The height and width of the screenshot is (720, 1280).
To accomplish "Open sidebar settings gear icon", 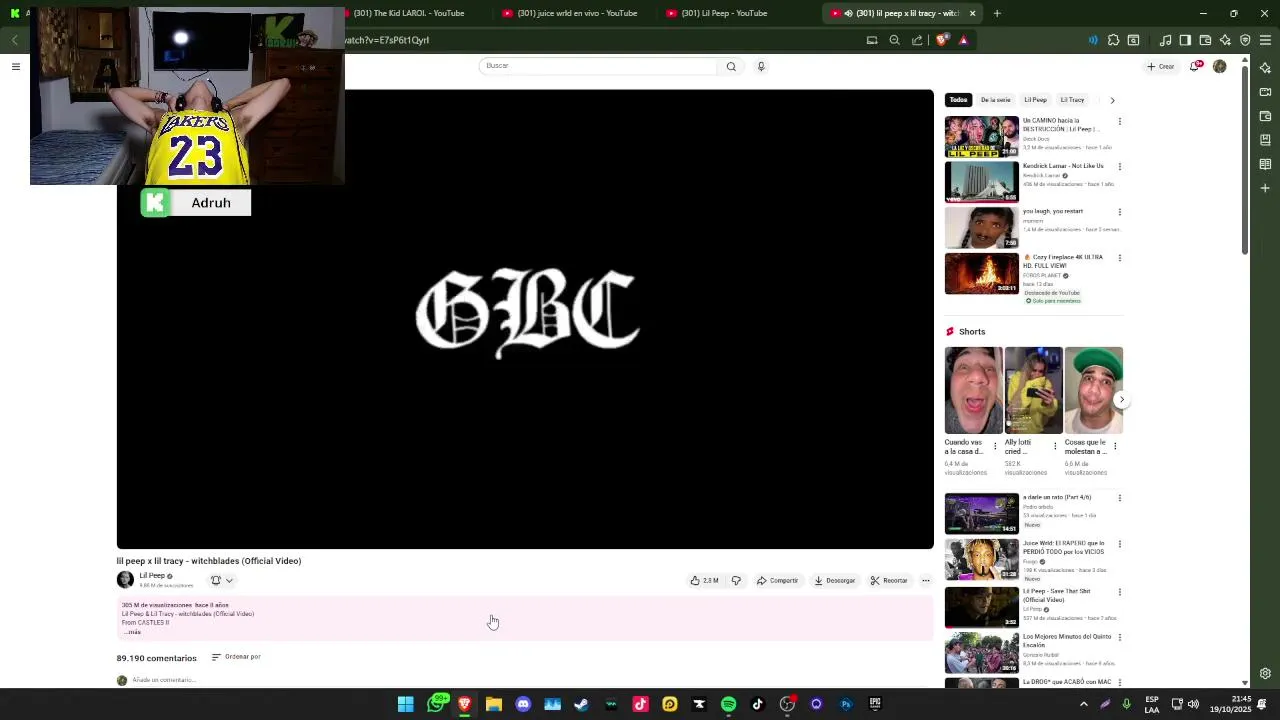I will pyautogui.click(x=1265, y=673).
